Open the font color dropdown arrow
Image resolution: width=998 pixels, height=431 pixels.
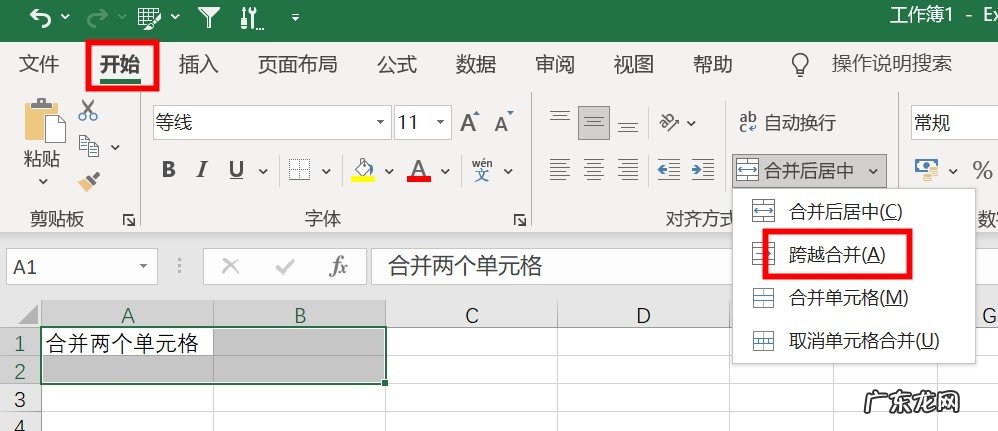coord(445,171)
